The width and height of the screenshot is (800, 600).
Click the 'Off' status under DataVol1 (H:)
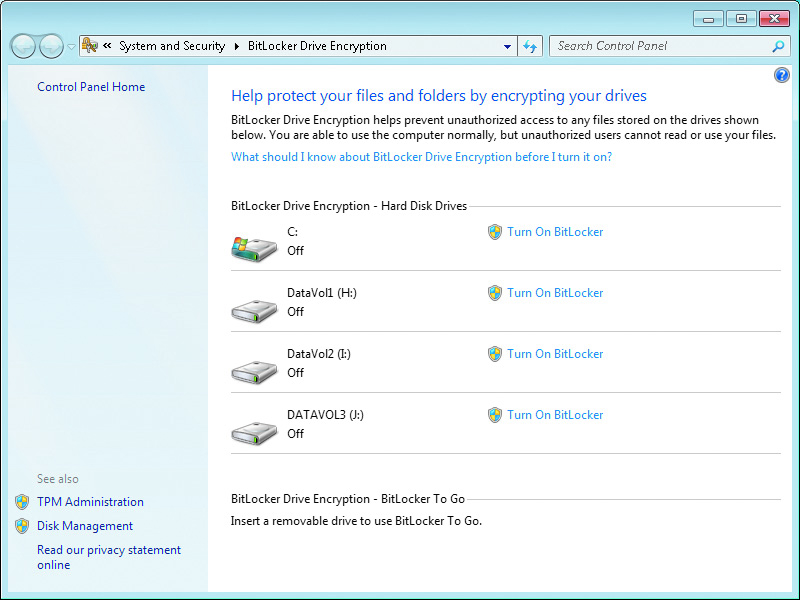(295, 311)
